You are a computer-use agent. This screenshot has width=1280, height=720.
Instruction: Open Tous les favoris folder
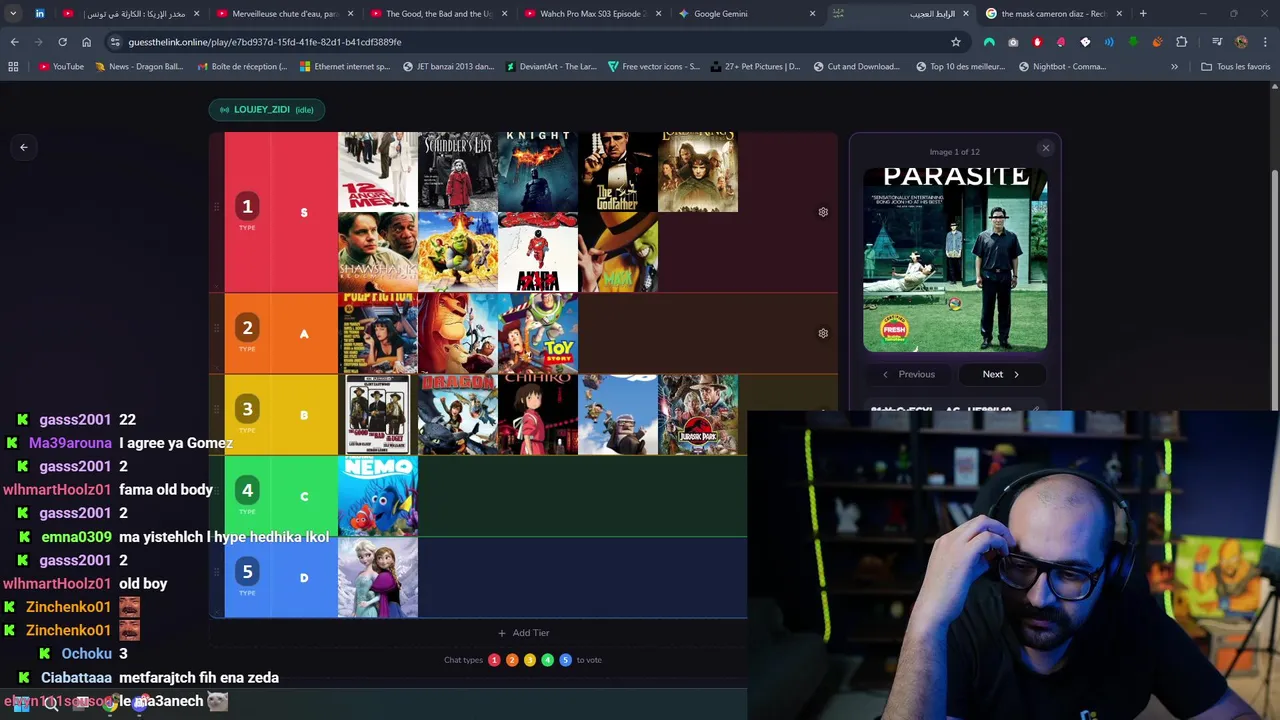[x=1235, y=67]
